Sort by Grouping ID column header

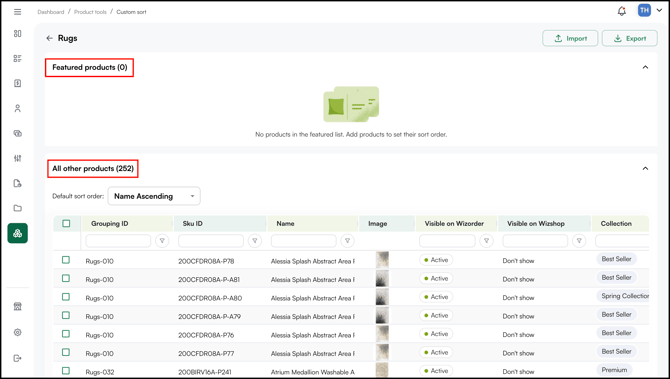click(109, 223)
